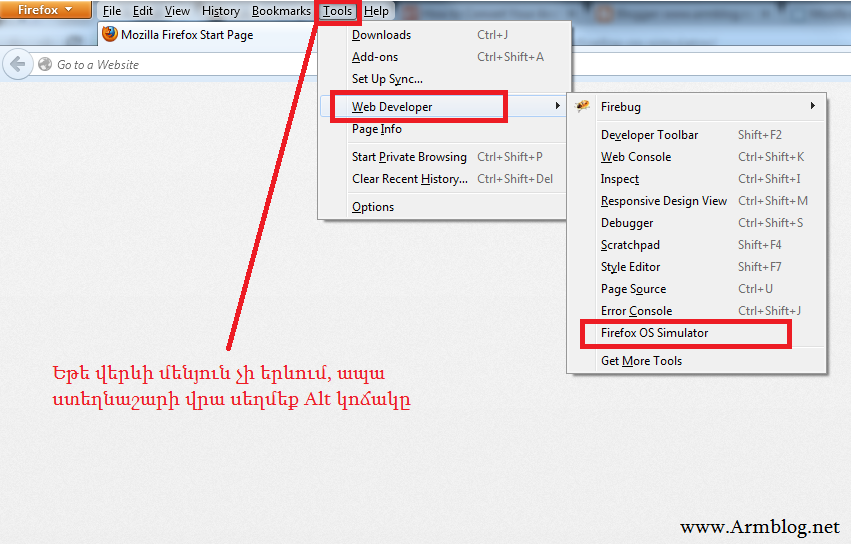Open the Edit menu
The height and width of the screenshot is (544, 851).
(143, 11)
